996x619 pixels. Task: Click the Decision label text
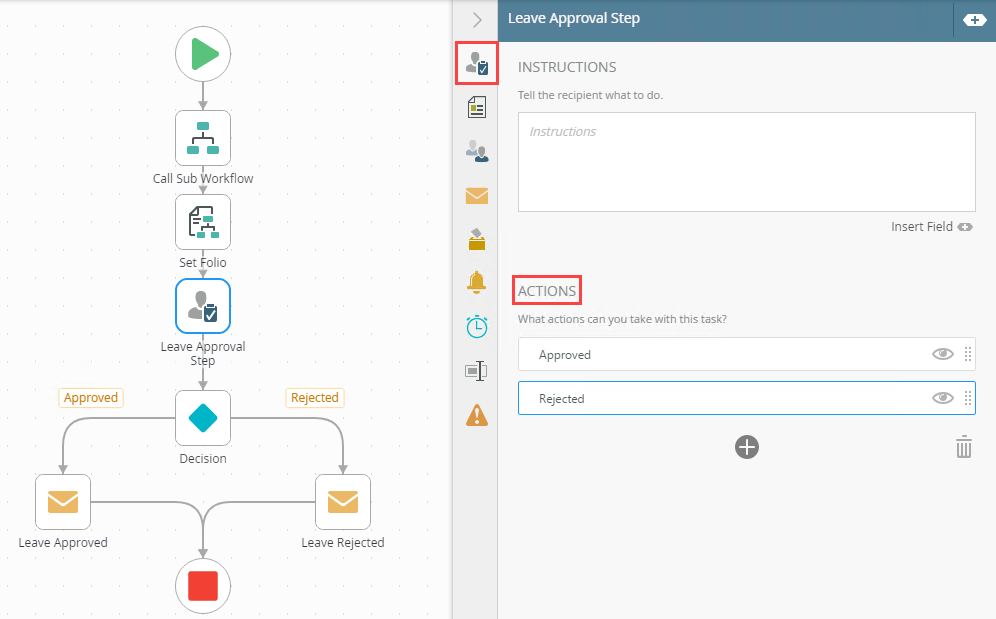tap(203, 459)
